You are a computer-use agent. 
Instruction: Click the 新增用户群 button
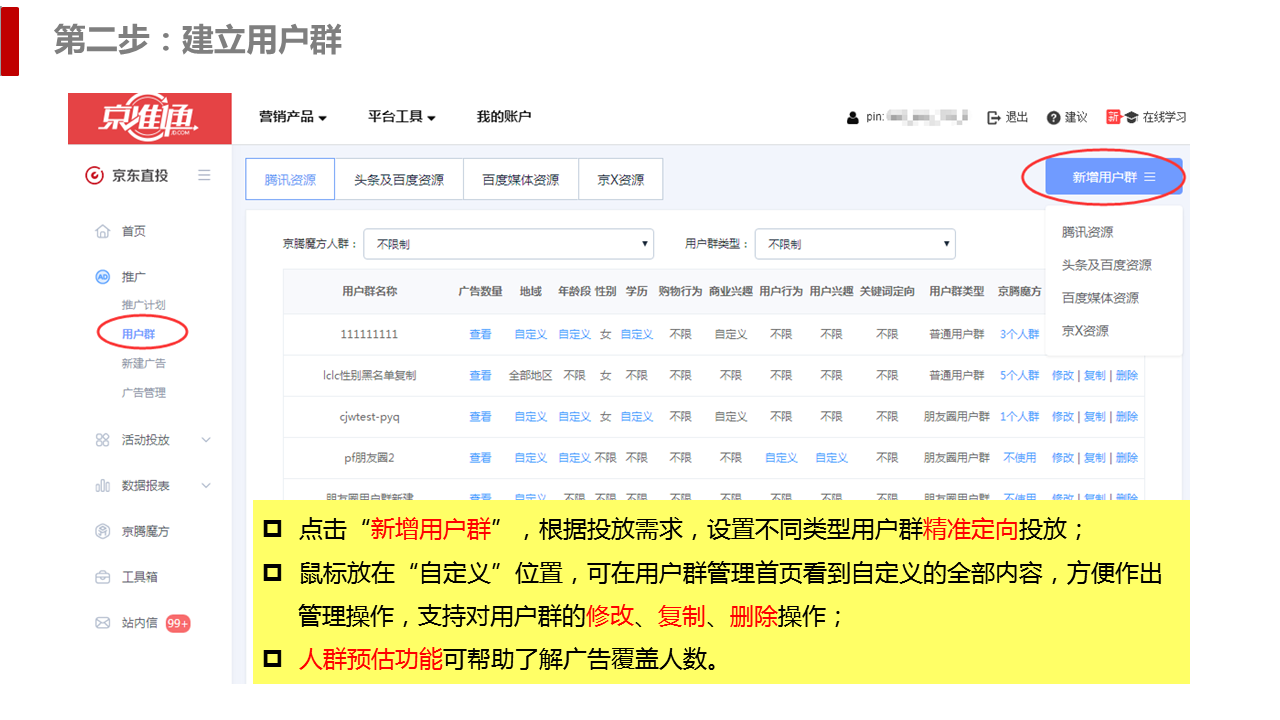click(x=1114, y=177)
